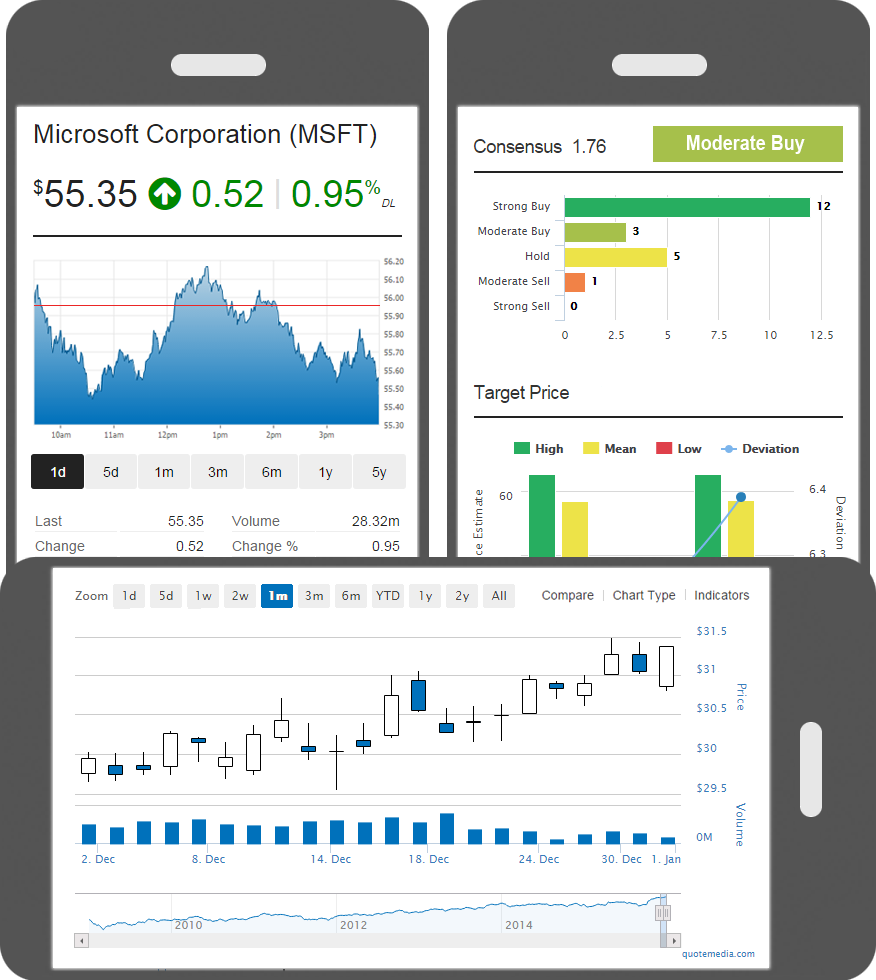Expand the Chart Type menu

tap(644, 595)
